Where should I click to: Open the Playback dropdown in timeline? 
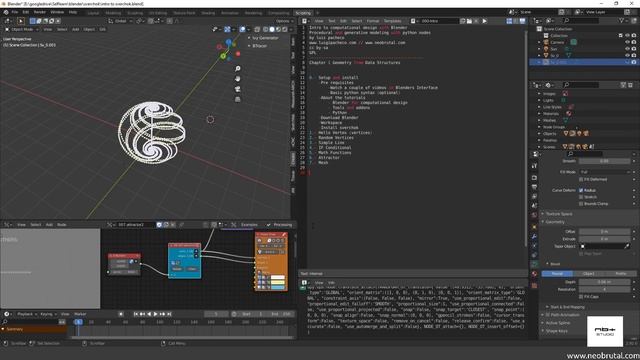26,314
